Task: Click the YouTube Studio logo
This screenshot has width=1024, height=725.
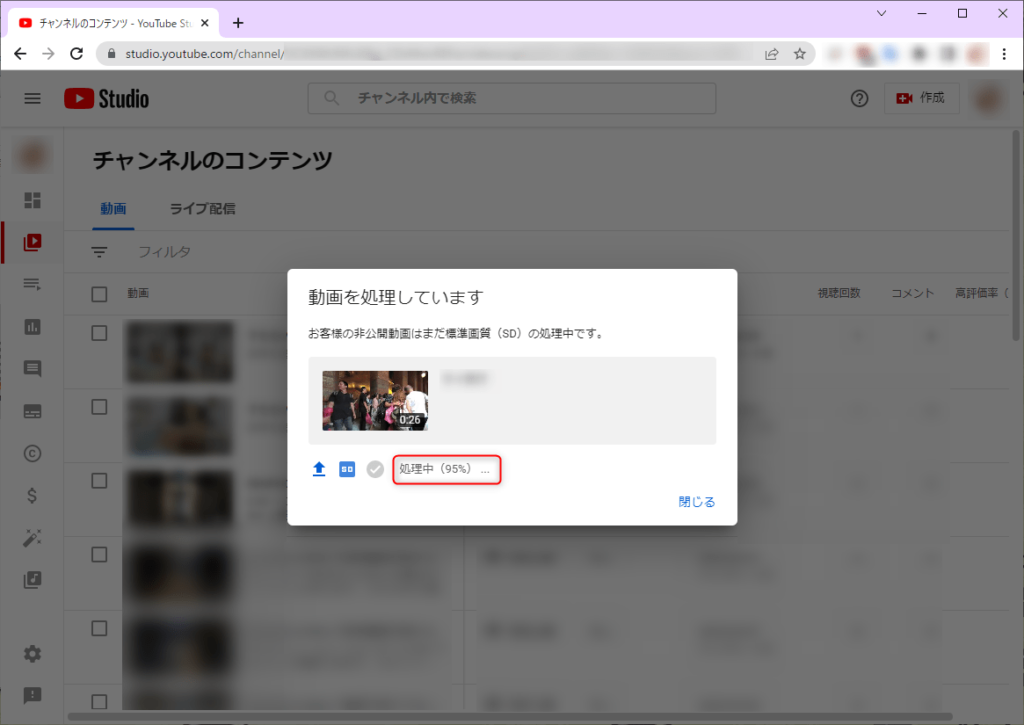Action: (x=106, y=99)
